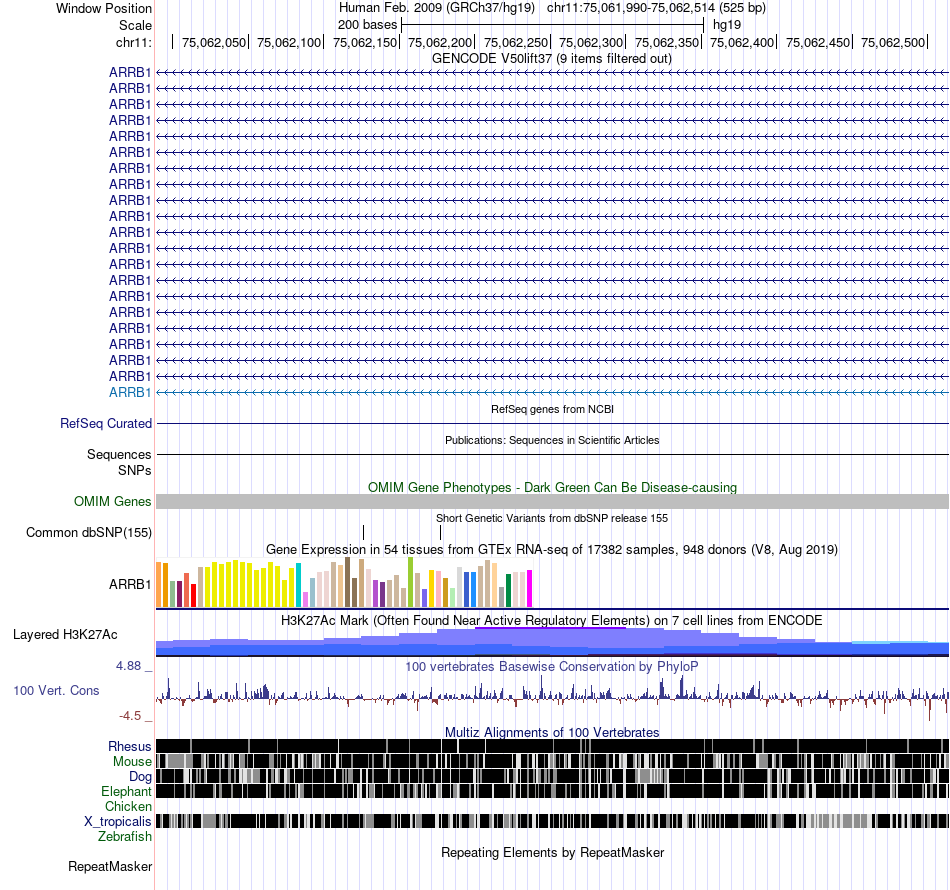Click the Common dbSNP(155) label

click(88, 533)
